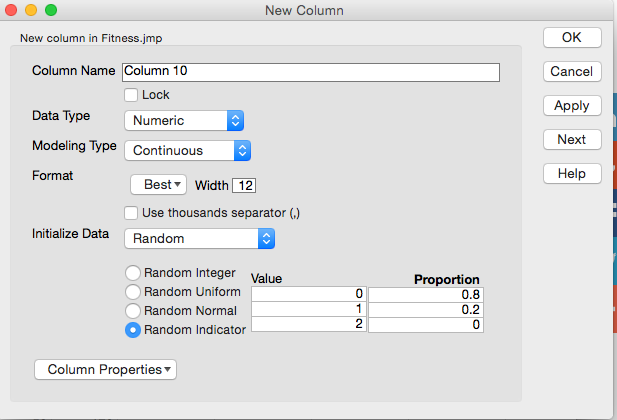This screenshot has height=420, width=617.
Task: Choose Random Normal radio button
Action: tap(133, 311)
